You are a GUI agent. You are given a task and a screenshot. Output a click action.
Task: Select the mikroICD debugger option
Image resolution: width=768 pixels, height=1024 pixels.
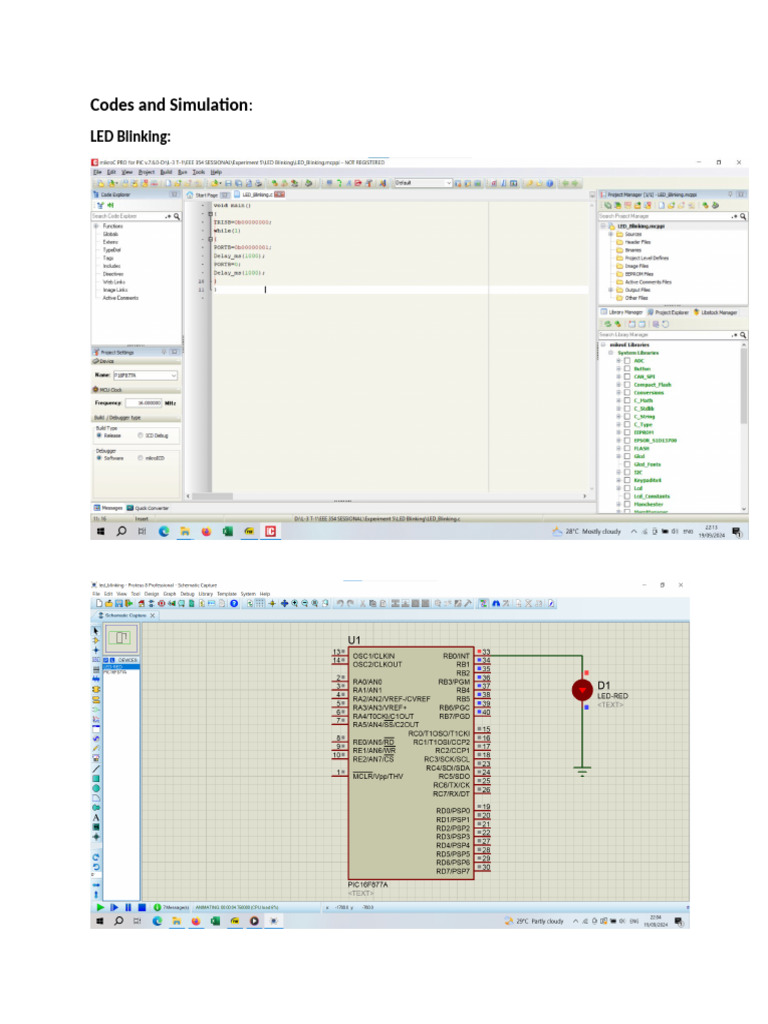click(x=141, y=457)
